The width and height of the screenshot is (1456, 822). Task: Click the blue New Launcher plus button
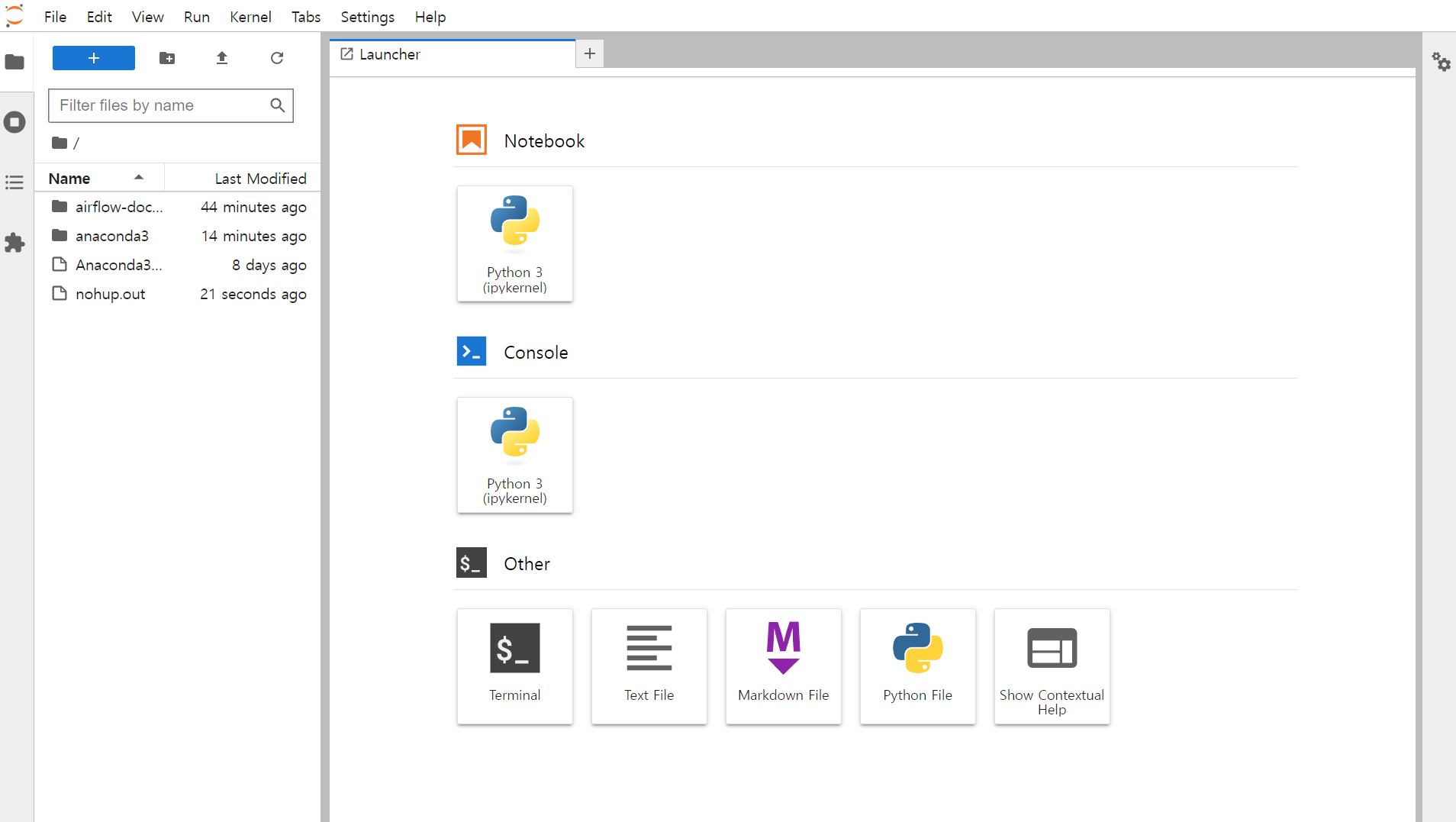94,58
